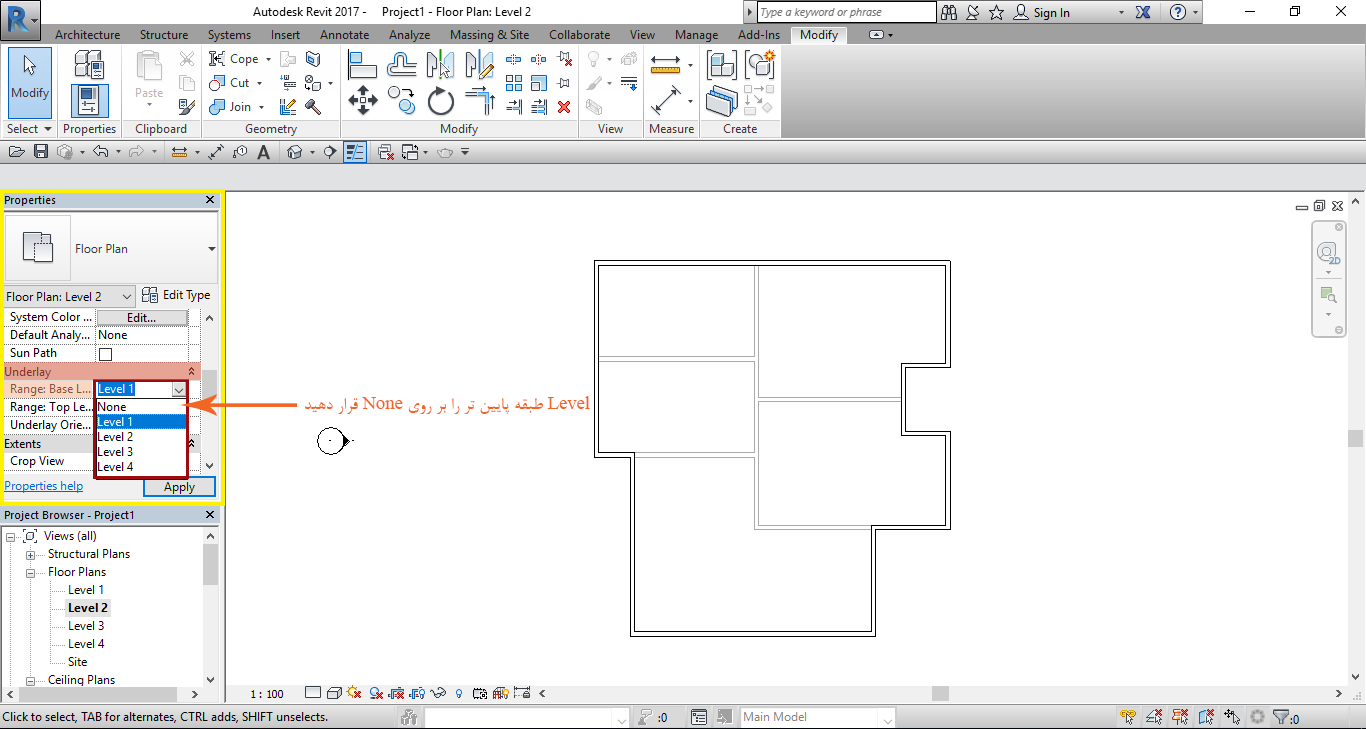This screenshot has width=1366, height=729.
Task: Toggle Shadows on view control bar
Action: tap(376, 692)
